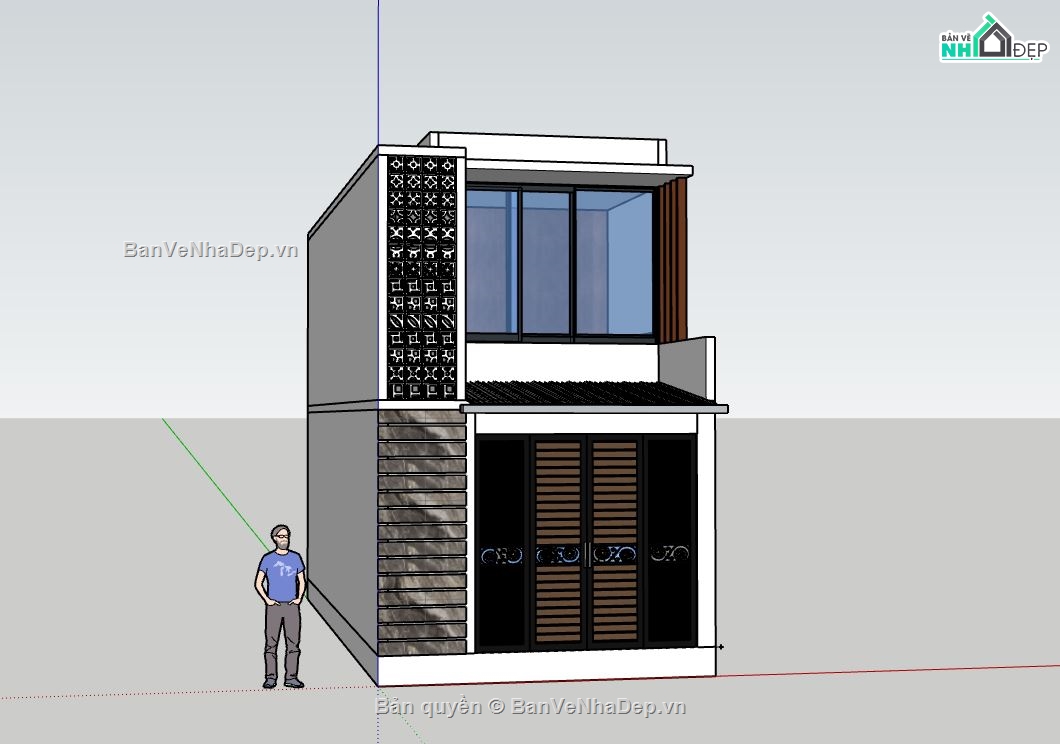Select the decorative breeze block screen panel
1060x744 pixels.
coord(422,276)
